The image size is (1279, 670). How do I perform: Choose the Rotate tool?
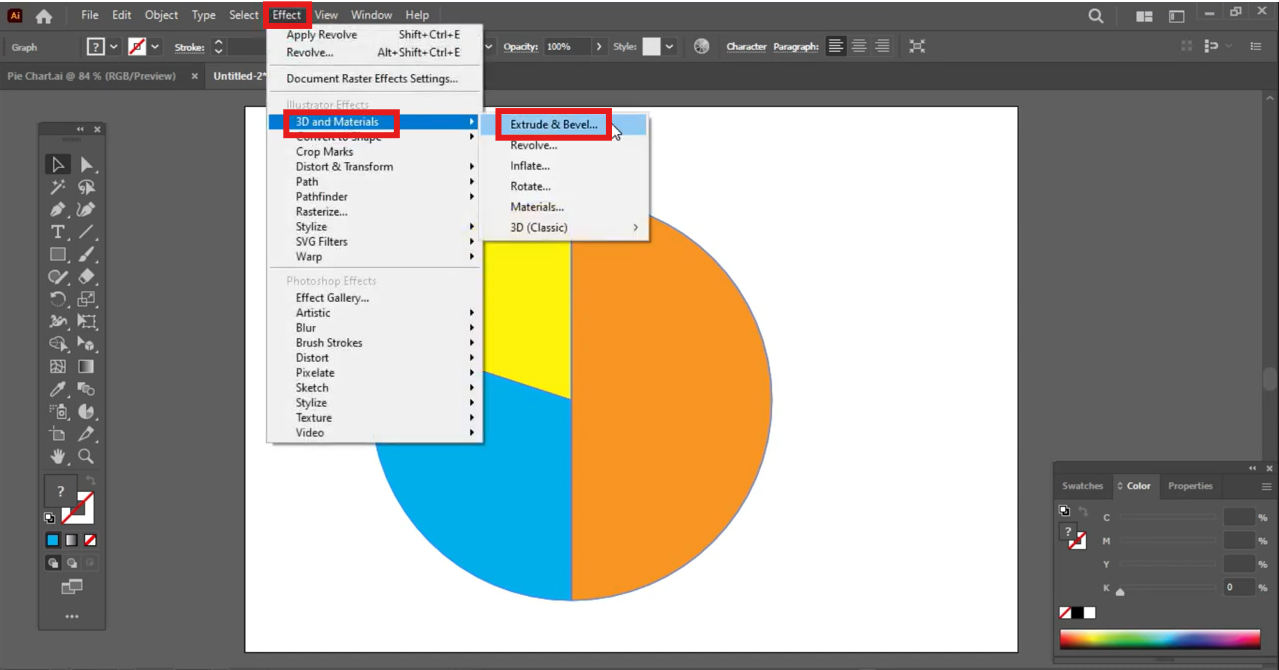tap(58, 299)
